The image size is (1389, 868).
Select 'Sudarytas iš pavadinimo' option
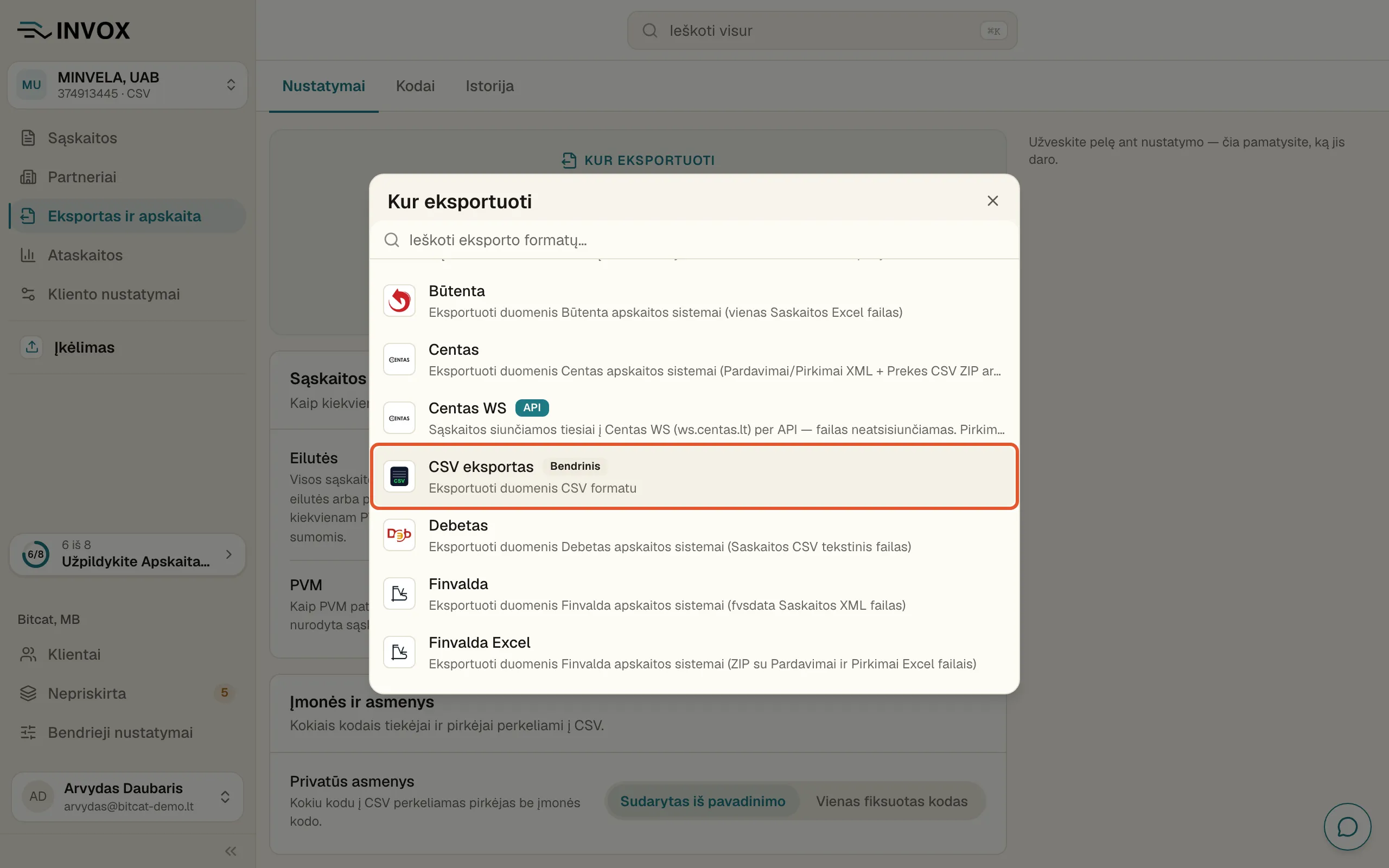703,801
